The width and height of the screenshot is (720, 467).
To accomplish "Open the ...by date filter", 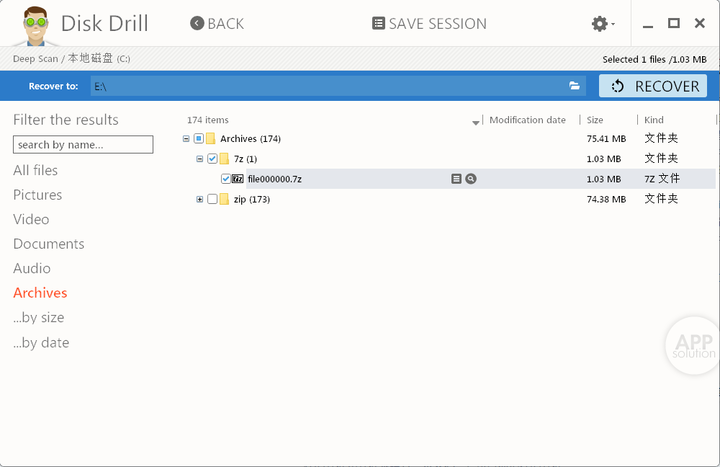I will click(41, 343).
